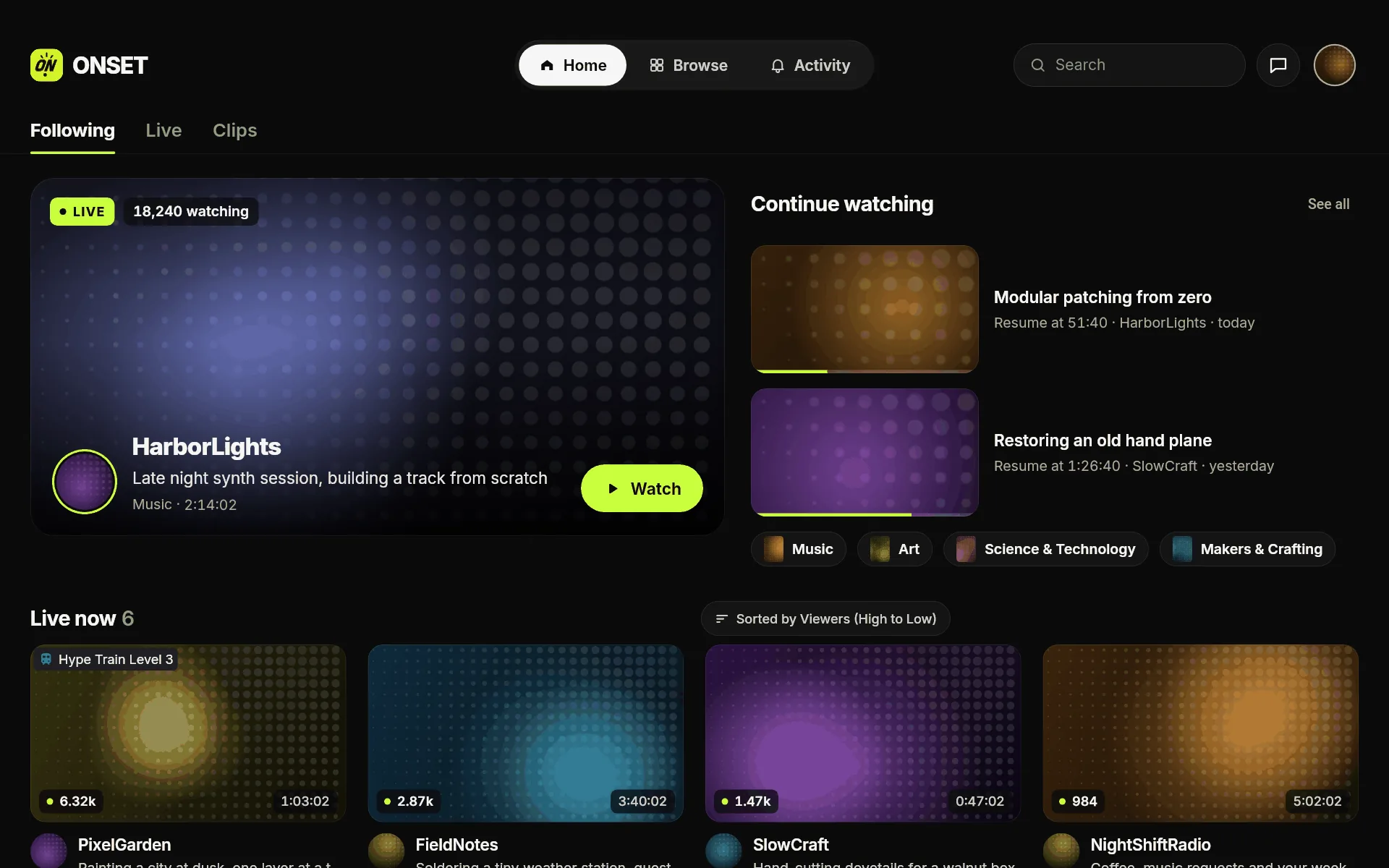Image resolution: width=1389 pixels, height=868 pixels.
Task: Switch to the Live tab
Action: (x=163, y=131)
